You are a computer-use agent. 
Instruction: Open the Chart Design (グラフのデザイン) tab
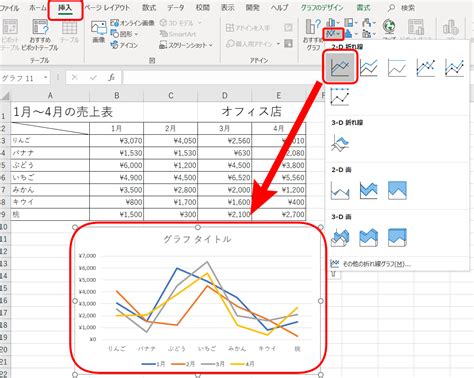click(x=321, y=7)
